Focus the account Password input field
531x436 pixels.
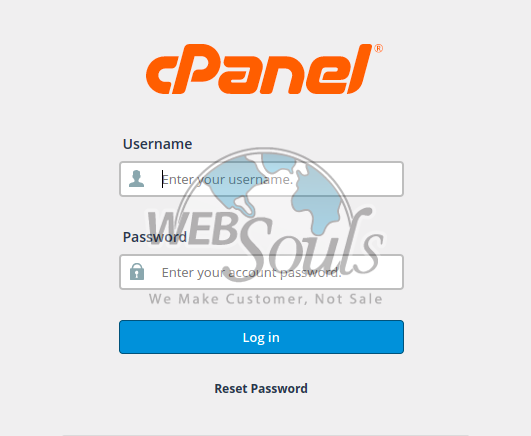[x=261, y=272]
